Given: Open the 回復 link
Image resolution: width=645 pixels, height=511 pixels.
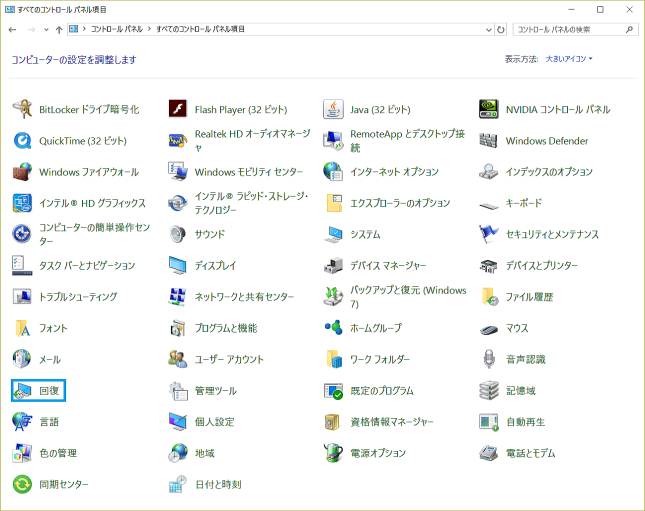Looking at the screenshot, I should [x=49, y=391].
